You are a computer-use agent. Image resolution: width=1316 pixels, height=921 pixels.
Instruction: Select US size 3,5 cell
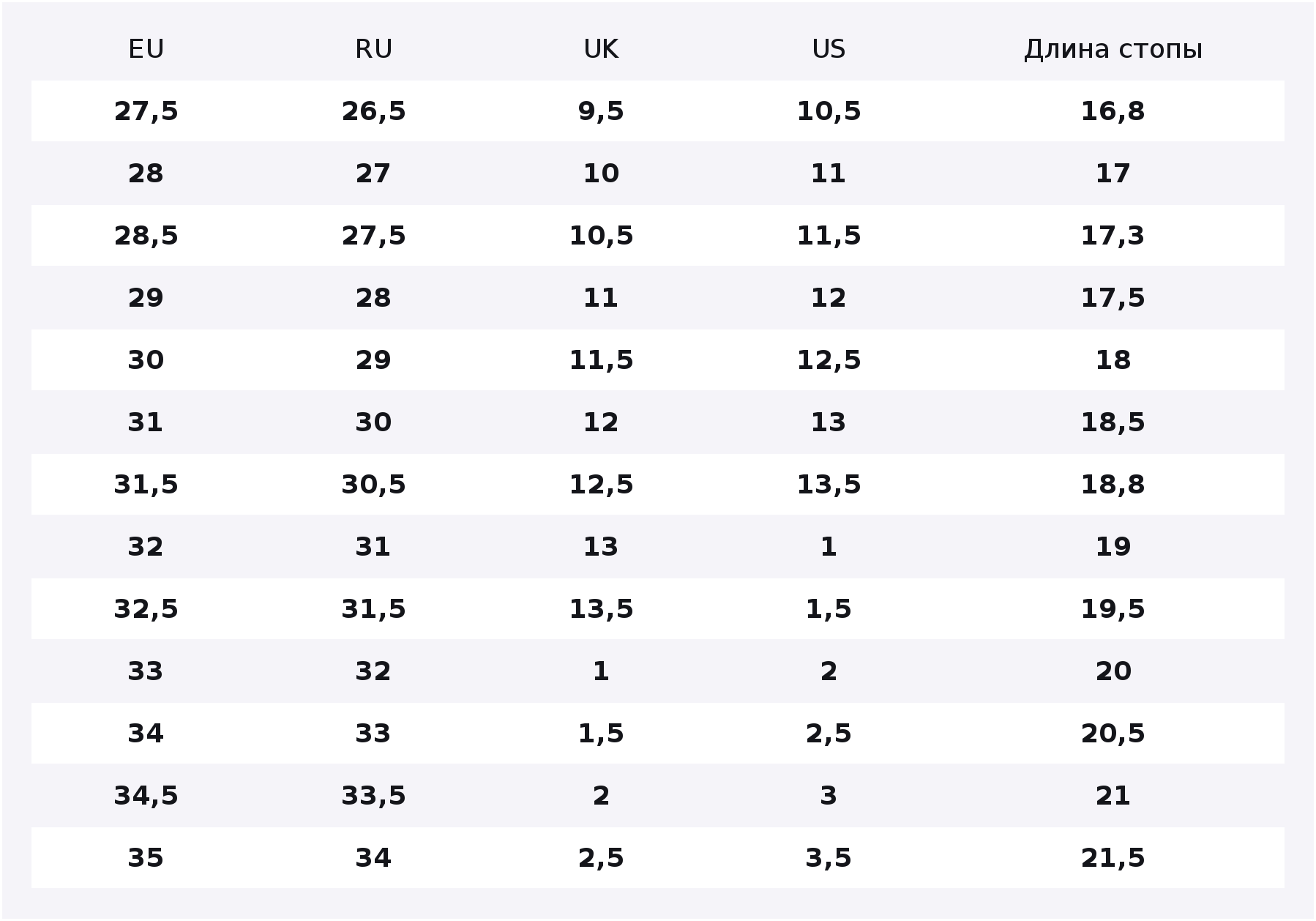click(x=829, y=858)
